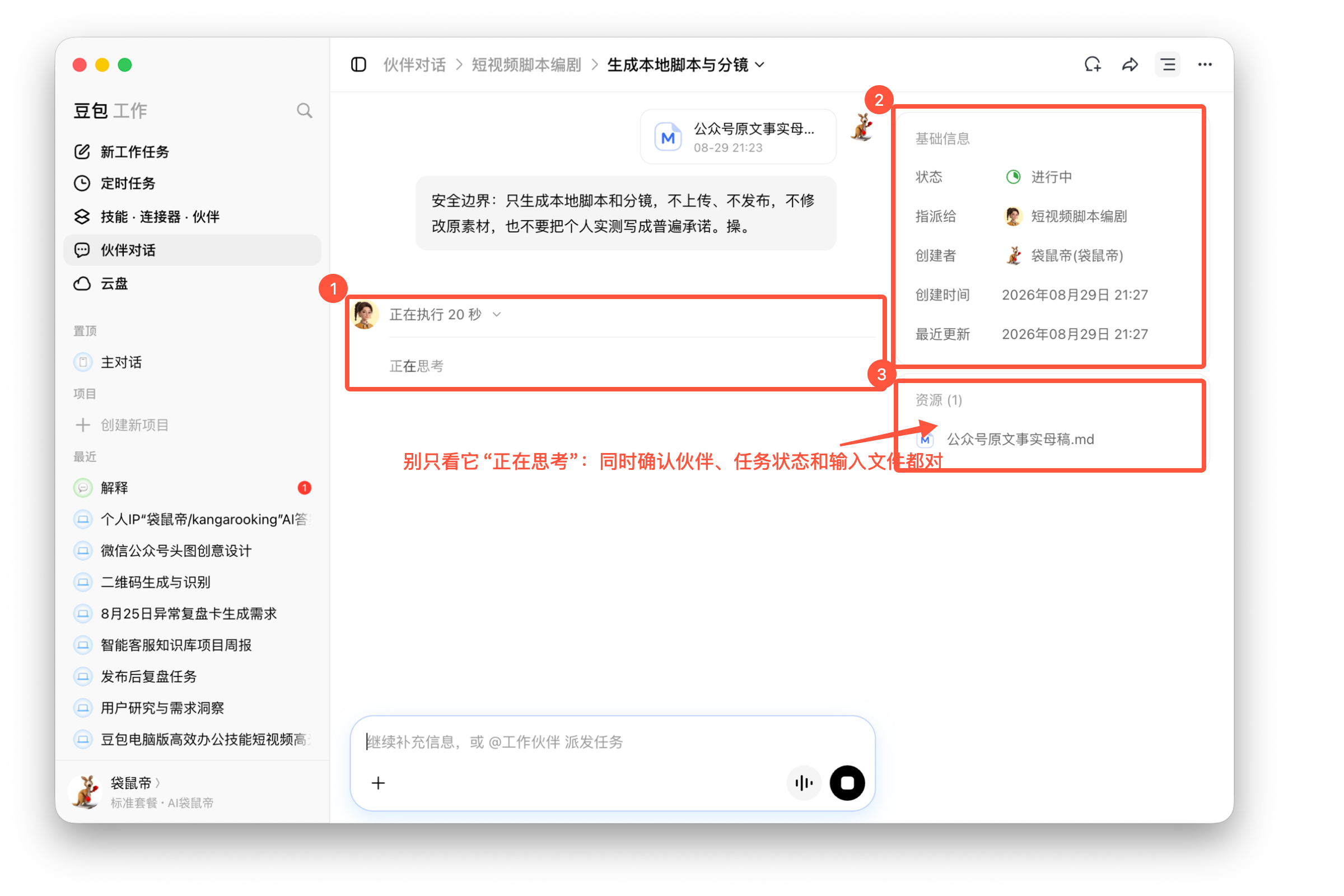This screenshot has height=896, width=1344.
Task: Open 云盘 in the sidebar
Action: (x=192, y=283)
